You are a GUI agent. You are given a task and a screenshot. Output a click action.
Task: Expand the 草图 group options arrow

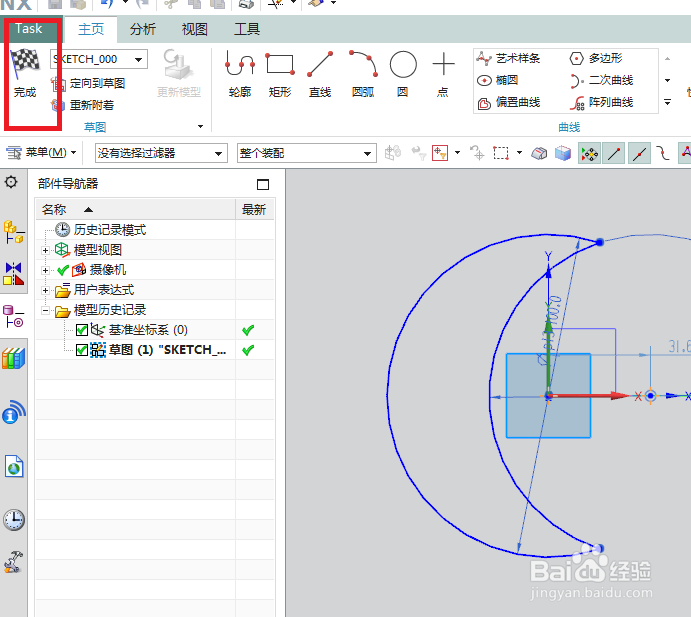click(201, 127)
